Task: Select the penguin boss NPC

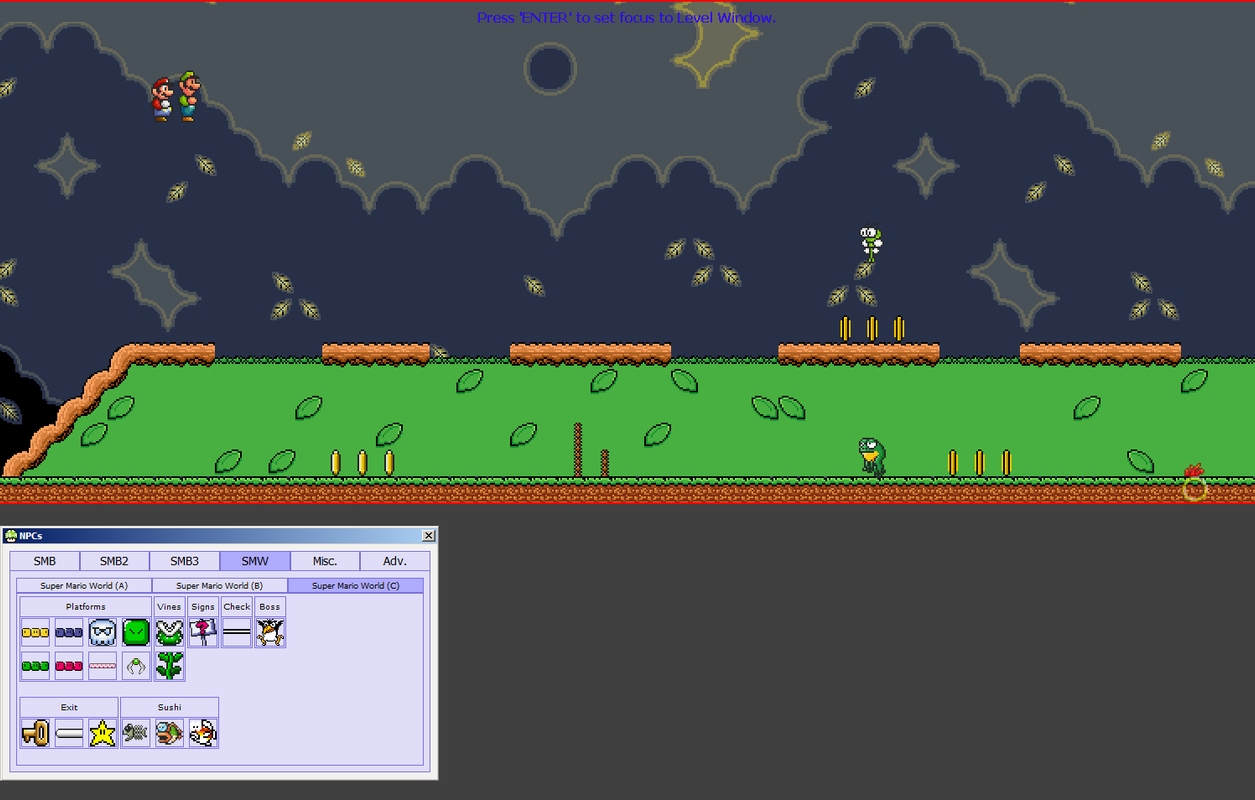Action: pos(270,632)
